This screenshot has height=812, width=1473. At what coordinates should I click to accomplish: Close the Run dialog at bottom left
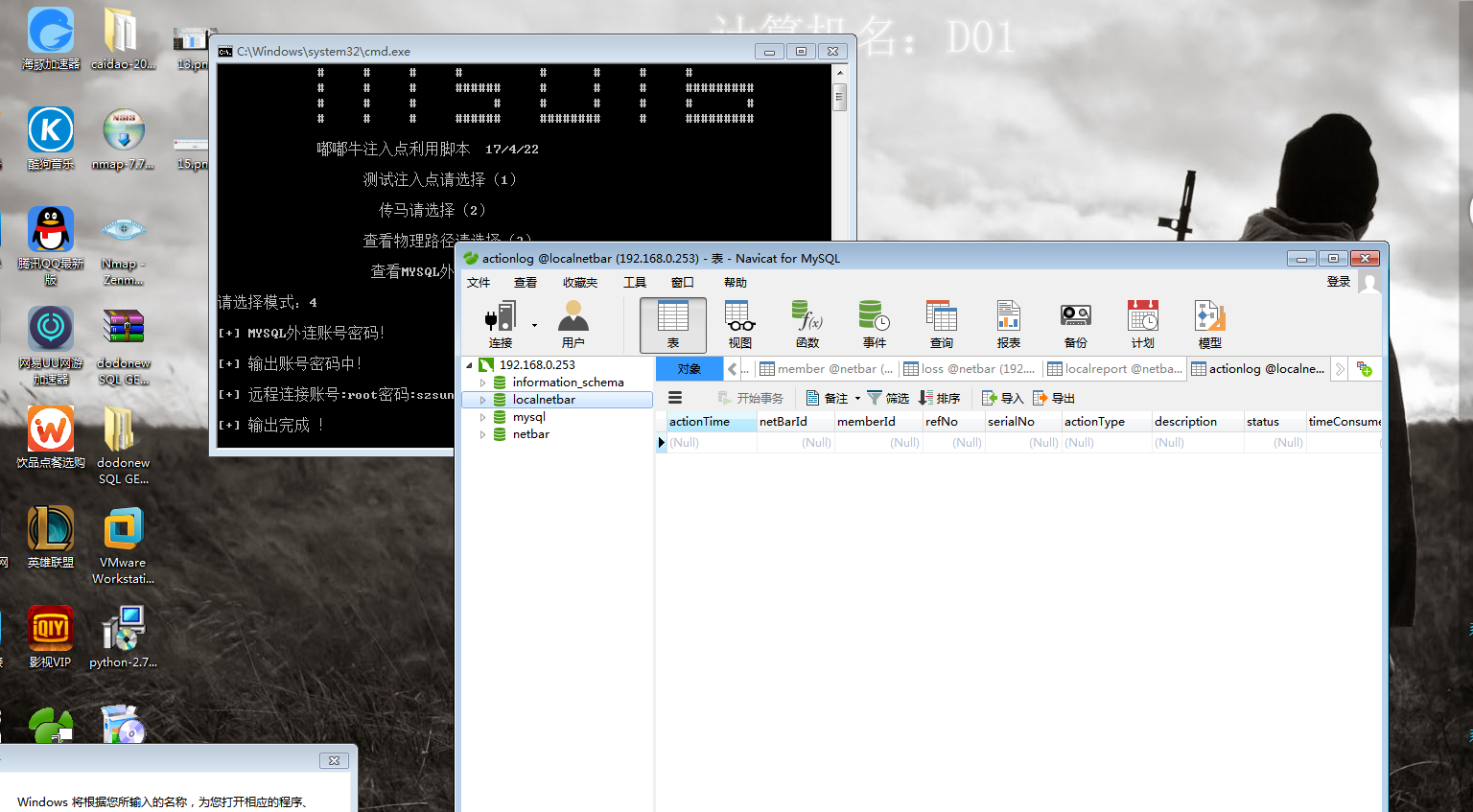(x=334, y=760)
